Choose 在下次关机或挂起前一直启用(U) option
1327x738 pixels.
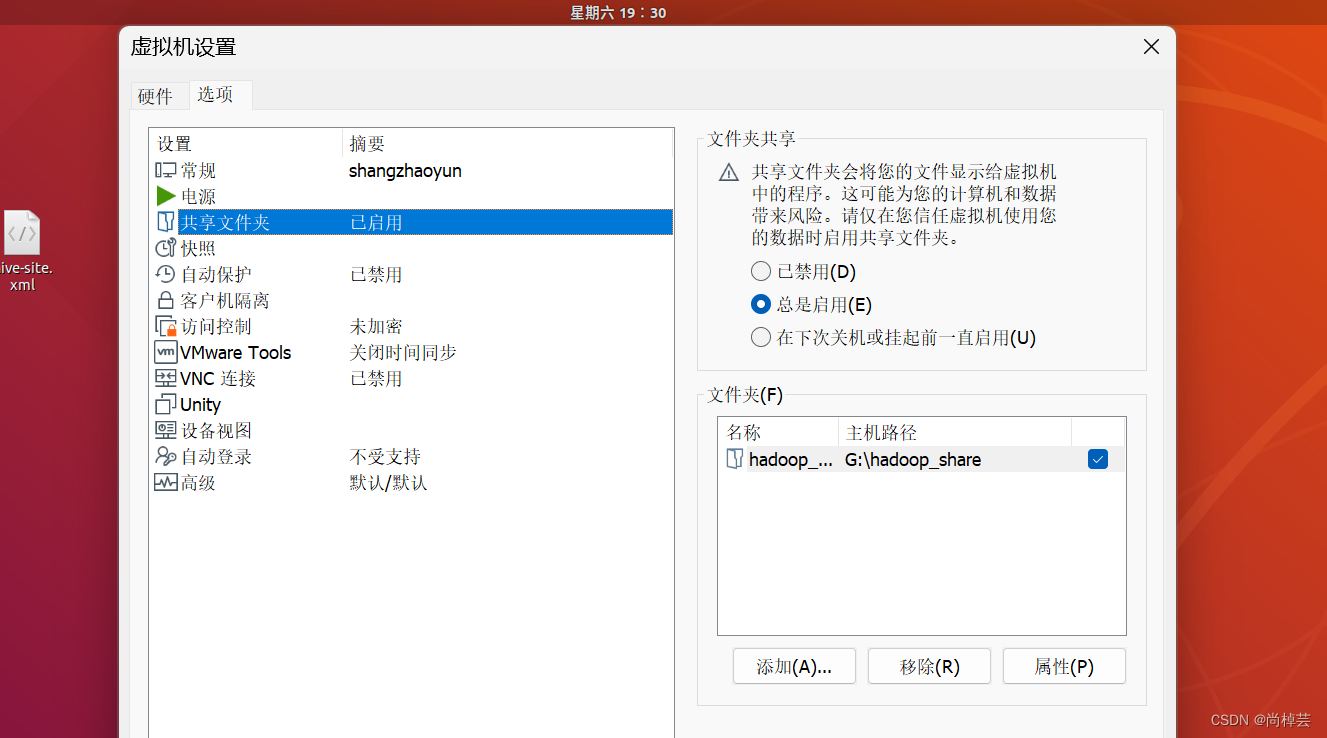[x=761, y=338]
